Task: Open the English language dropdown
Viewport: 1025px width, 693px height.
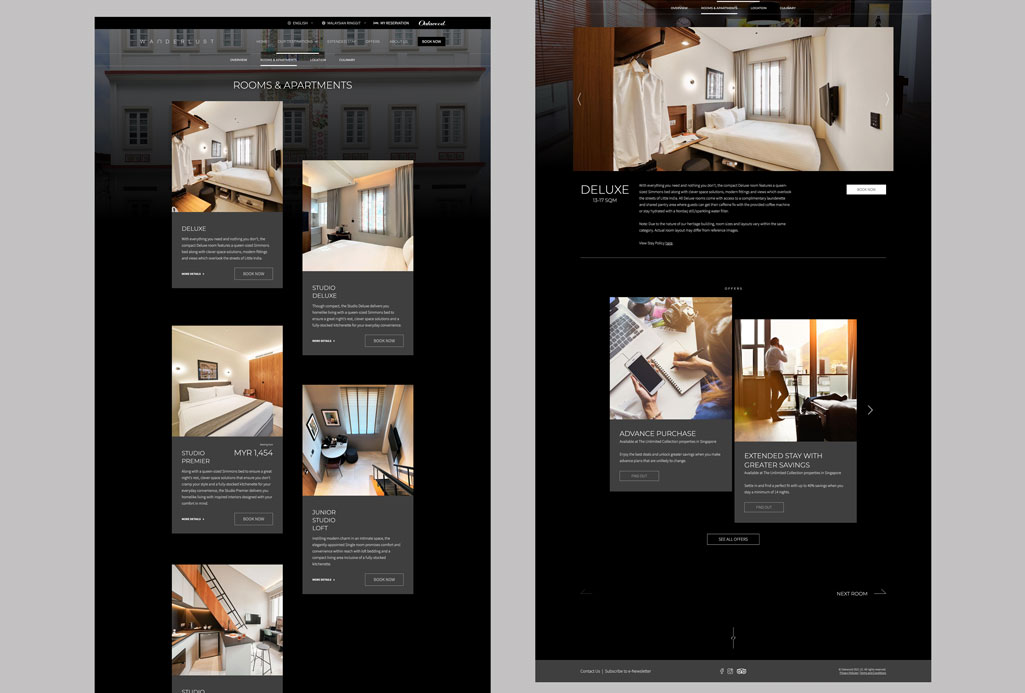Action: (299, 22)
